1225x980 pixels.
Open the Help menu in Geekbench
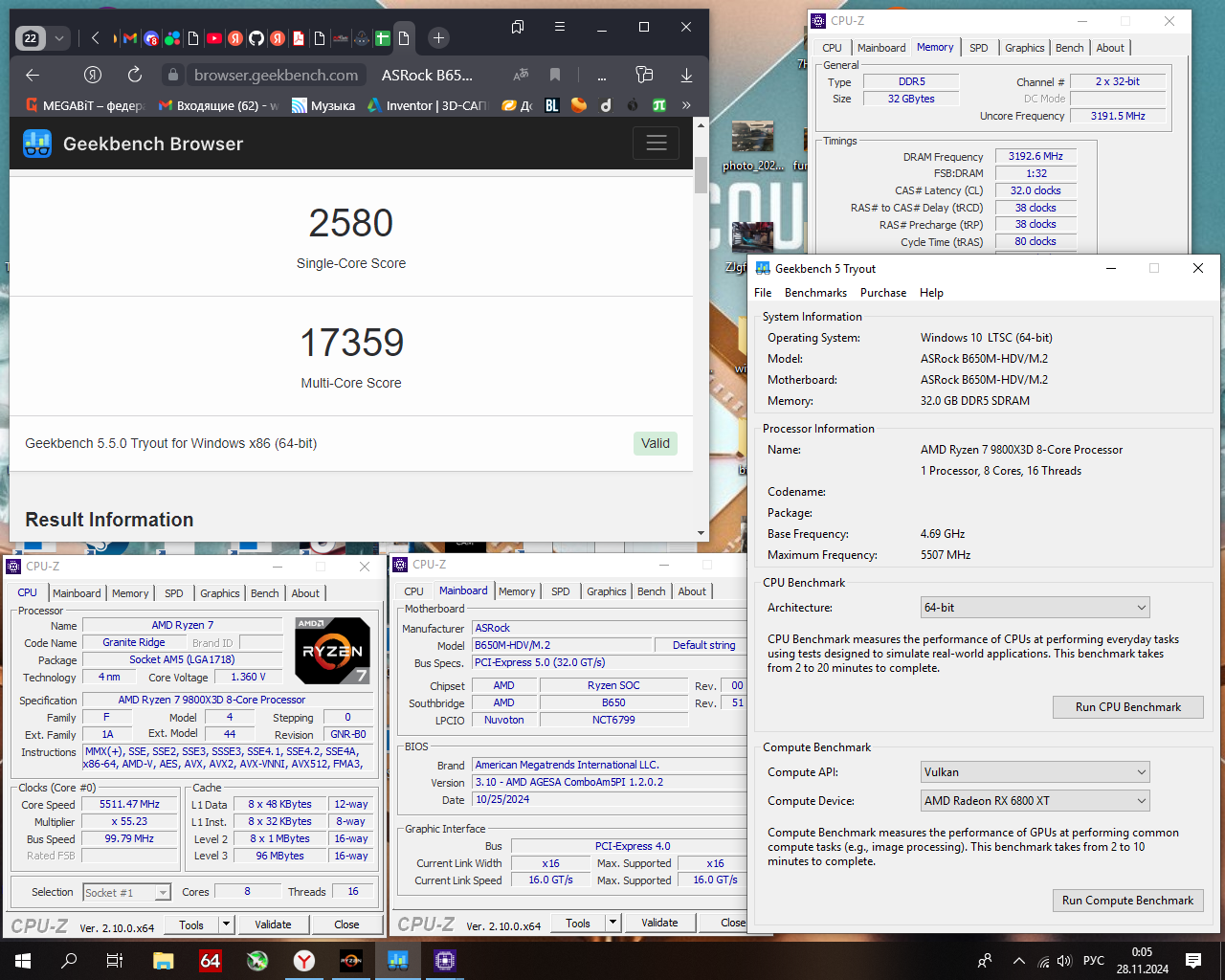click(x=931, y=293)
